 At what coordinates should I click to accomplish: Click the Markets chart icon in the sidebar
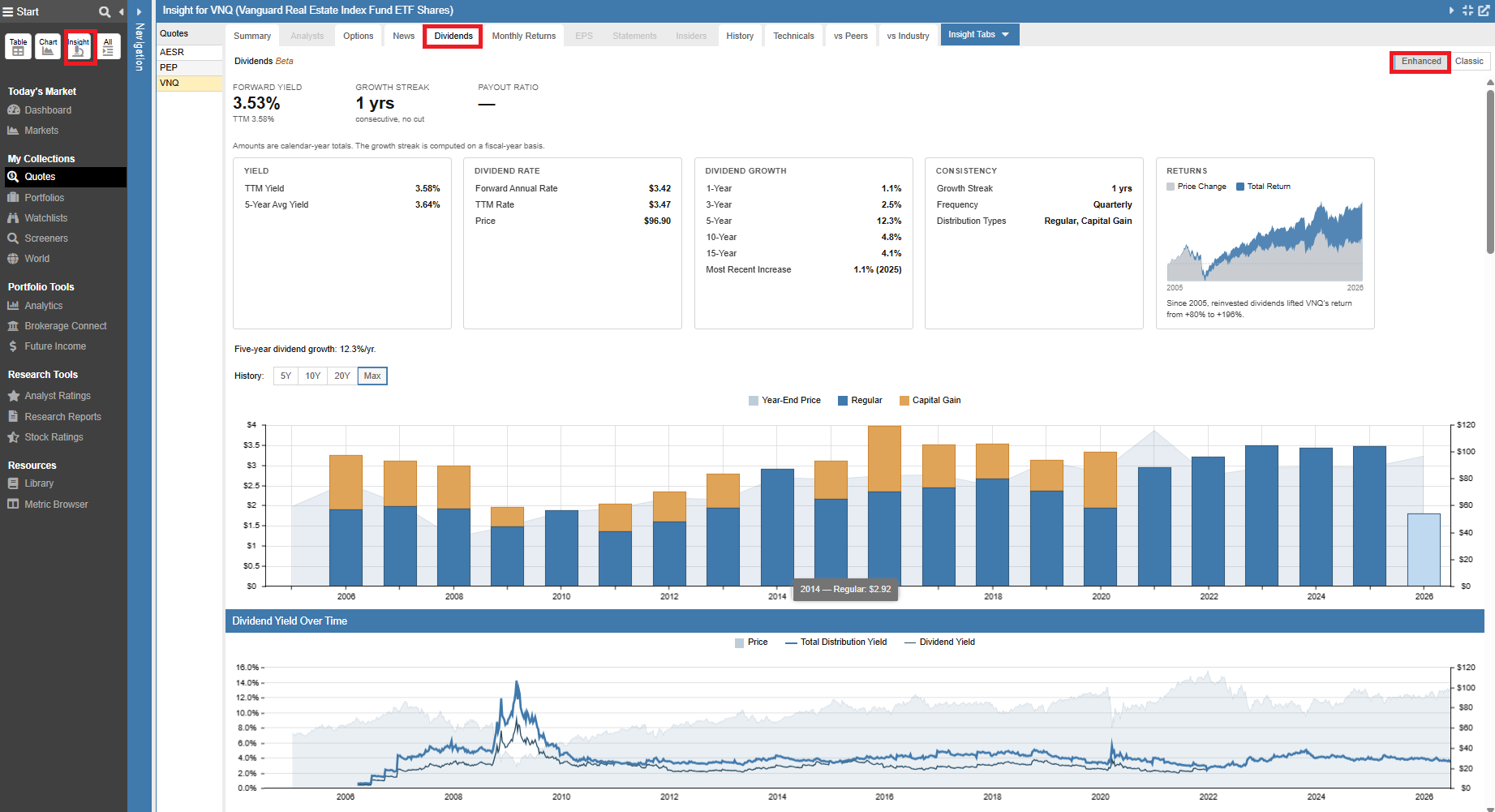coord(13,131)
